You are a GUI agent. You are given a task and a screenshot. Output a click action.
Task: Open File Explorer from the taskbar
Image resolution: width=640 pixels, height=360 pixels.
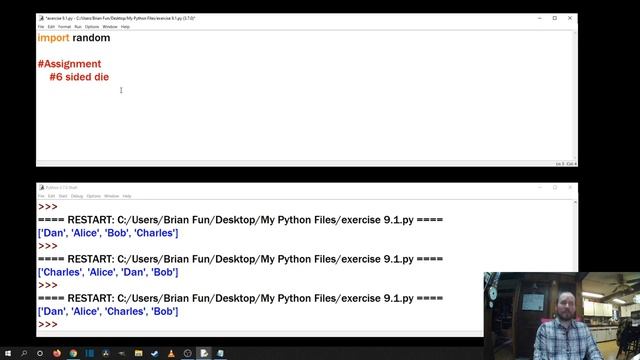point(138,353)
